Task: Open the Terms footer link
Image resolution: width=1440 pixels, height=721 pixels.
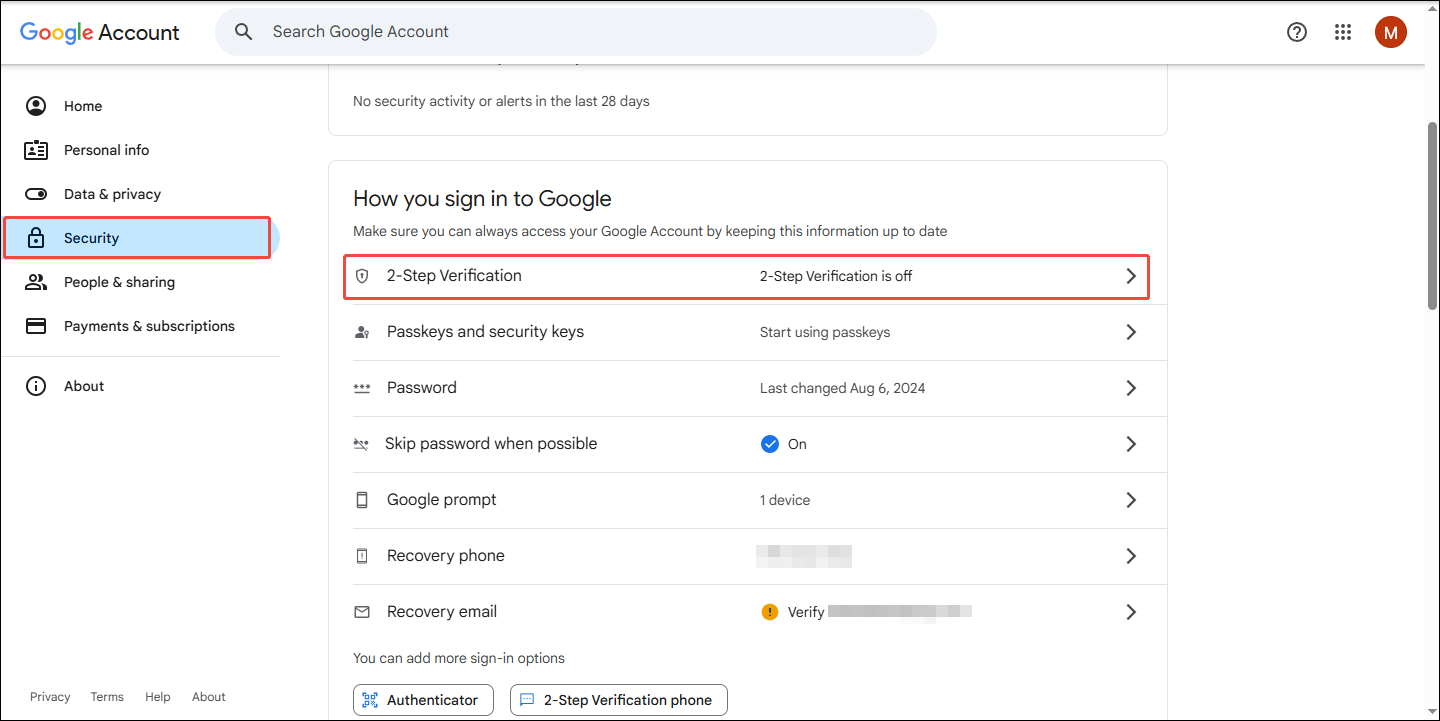Action: [x=107, y=697]
